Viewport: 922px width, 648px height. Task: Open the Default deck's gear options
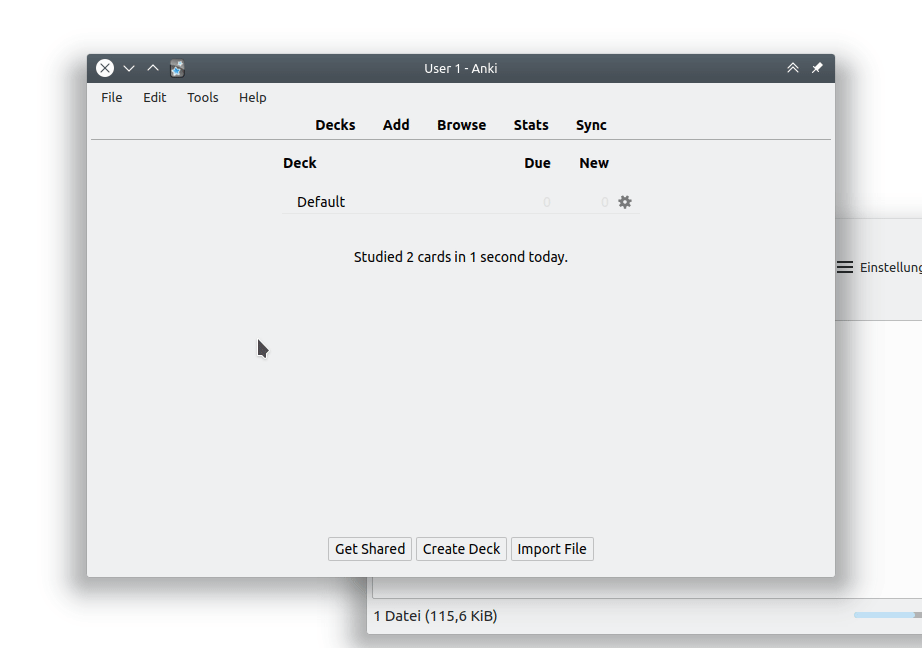pos(625,202)
